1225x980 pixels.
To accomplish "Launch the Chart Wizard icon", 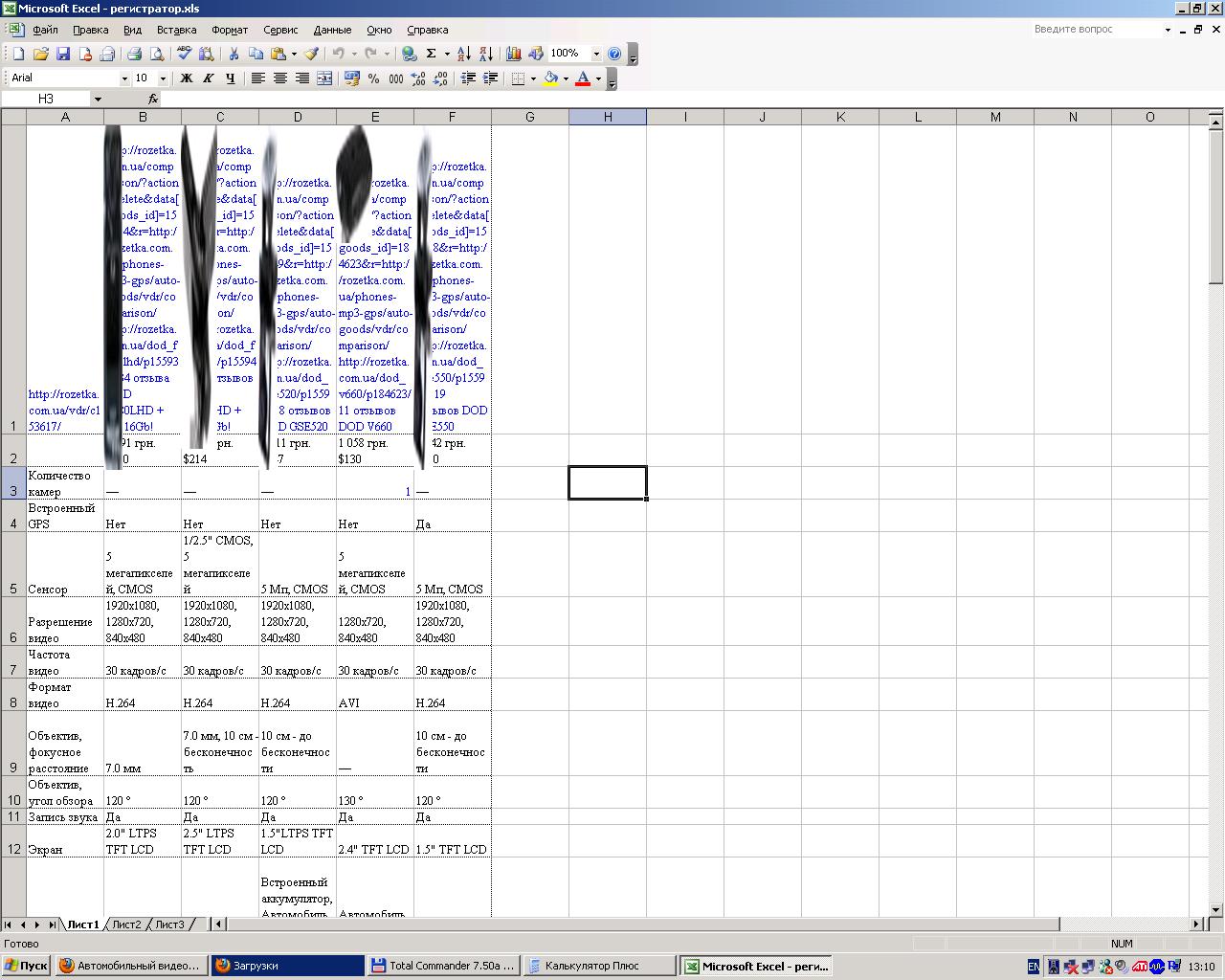I will (514, 55).
